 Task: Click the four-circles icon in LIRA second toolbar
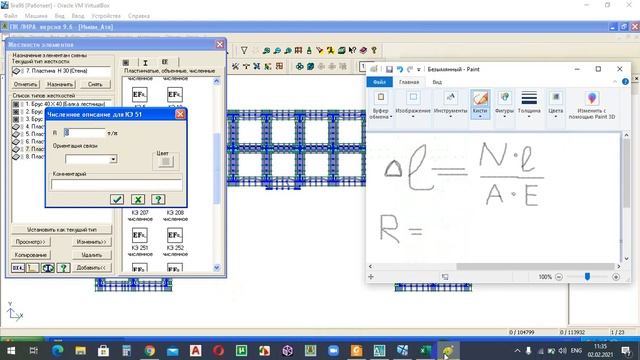(x=300, y=66)
